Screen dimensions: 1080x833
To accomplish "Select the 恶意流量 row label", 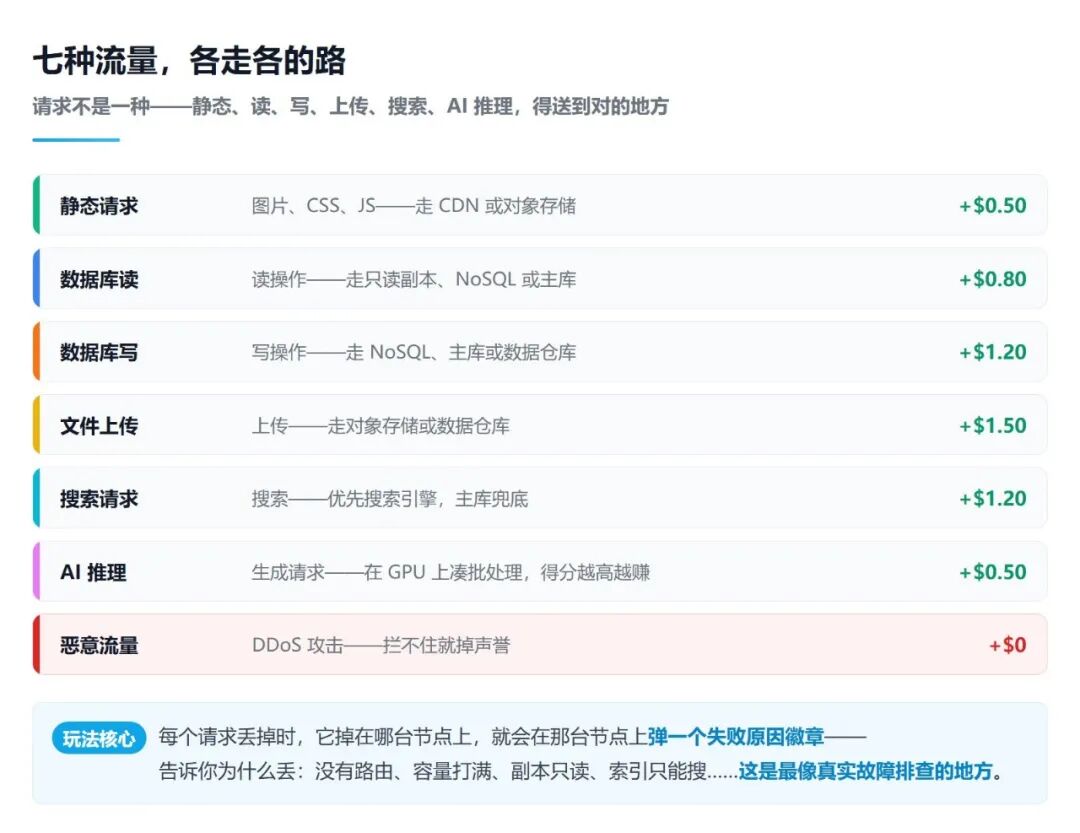I will click(99, 646).
